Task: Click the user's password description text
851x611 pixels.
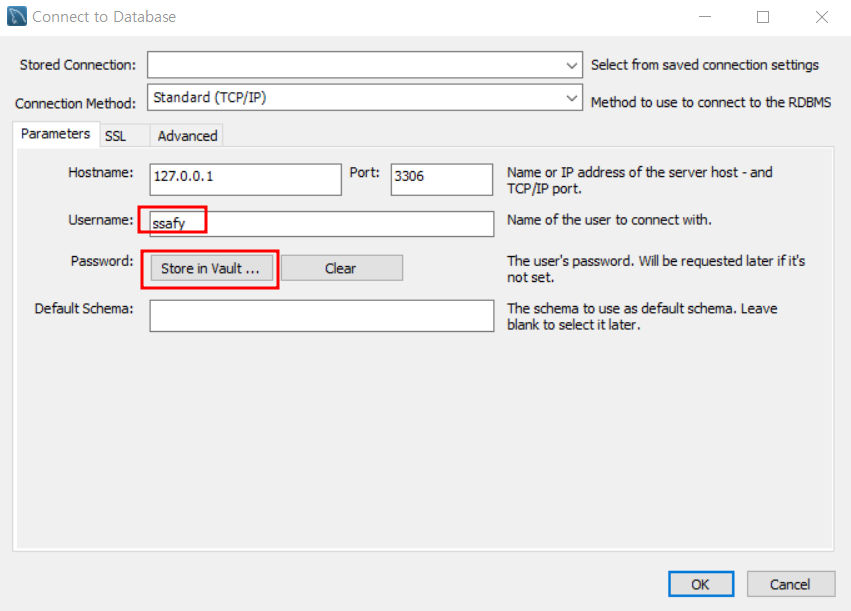Action: point(656,269)
